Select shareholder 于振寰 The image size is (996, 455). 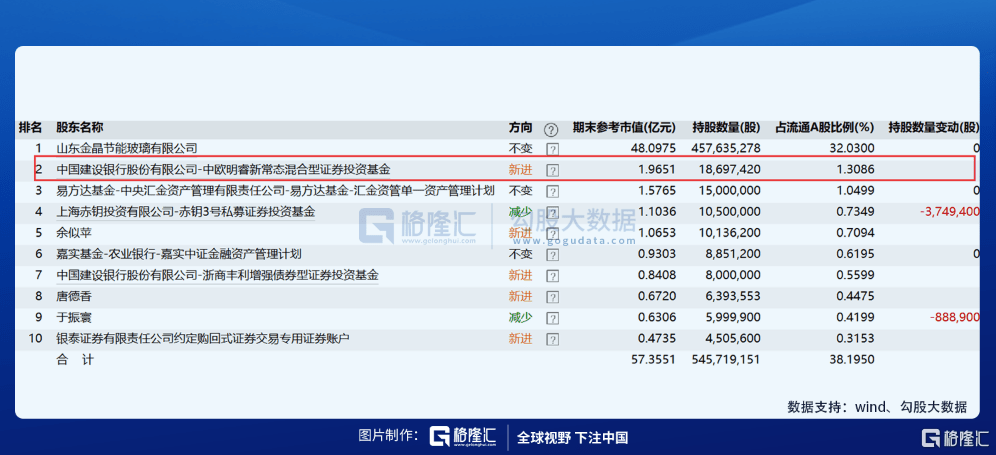point(73,317)
